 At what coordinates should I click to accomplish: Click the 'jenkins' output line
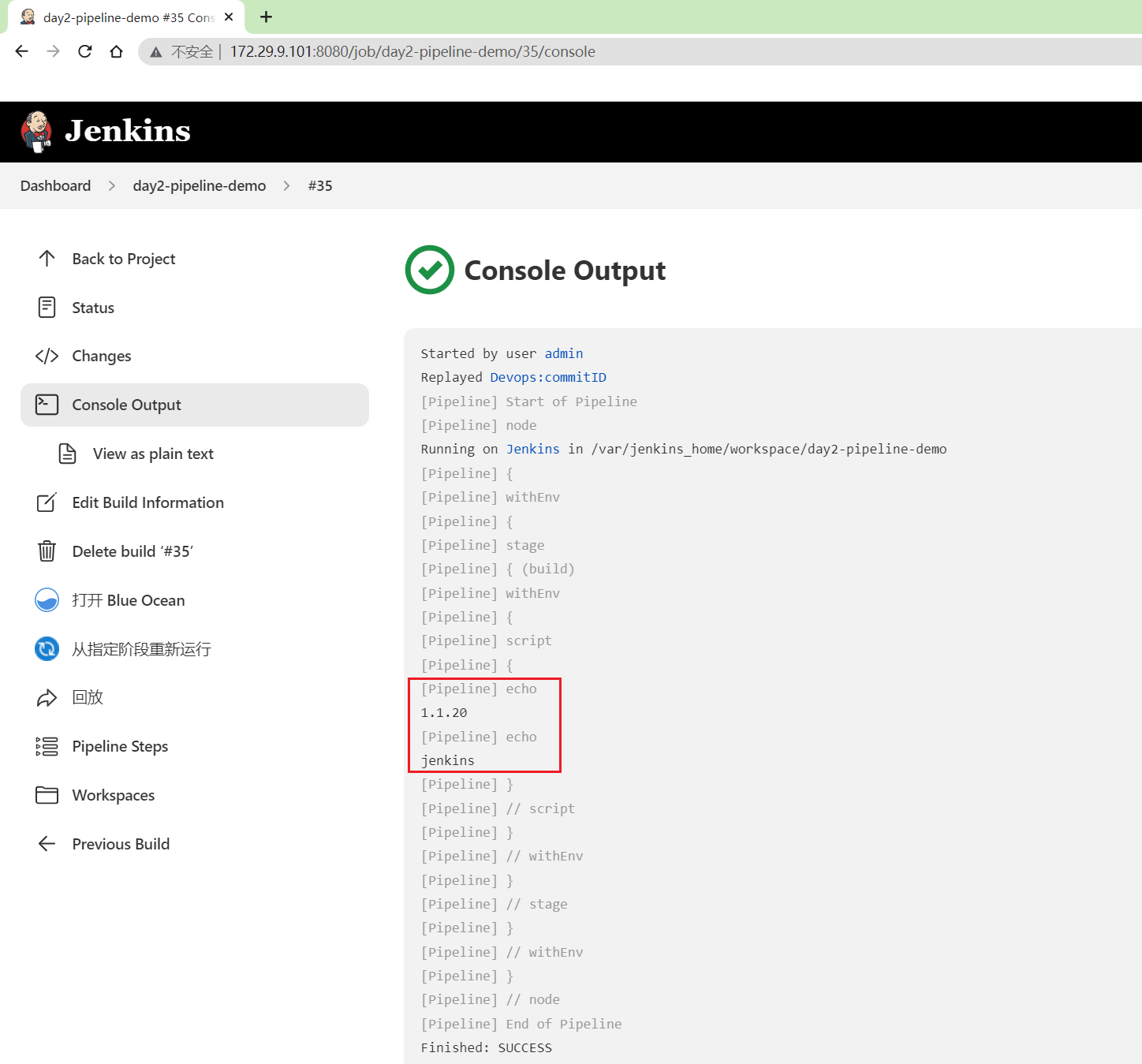[447, 760]
